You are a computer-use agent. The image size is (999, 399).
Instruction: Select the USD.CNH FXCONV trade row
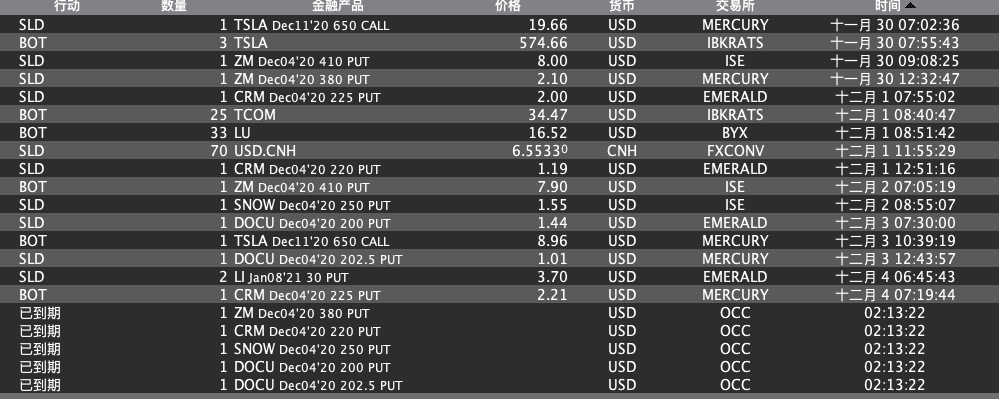pyautogui.click(x=500, y=151)
